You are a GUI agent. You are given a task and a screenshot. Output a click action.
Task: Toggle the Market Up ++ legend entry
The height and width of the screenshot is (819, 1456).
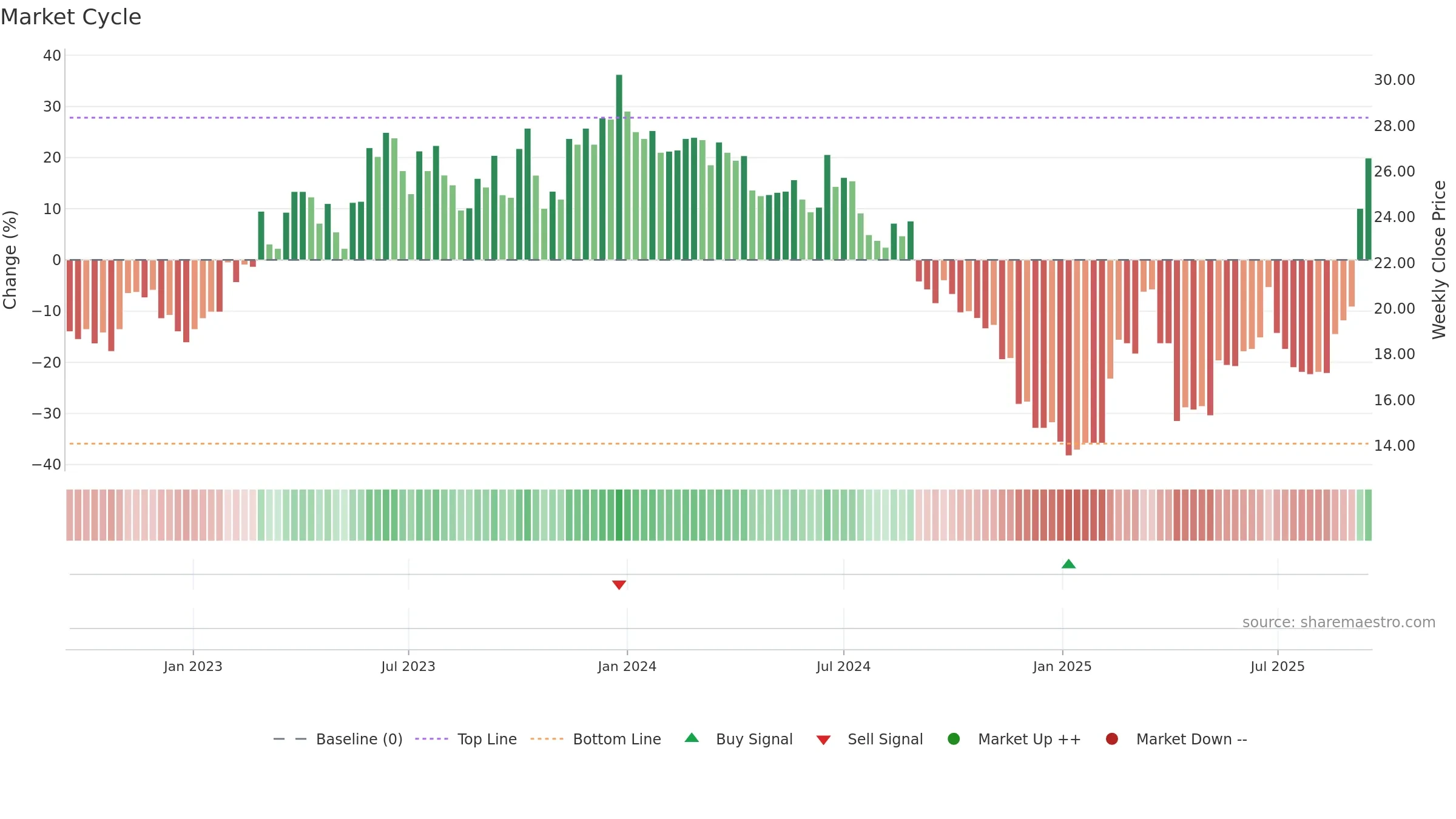pyautogui.click(x=1014, y=739)
